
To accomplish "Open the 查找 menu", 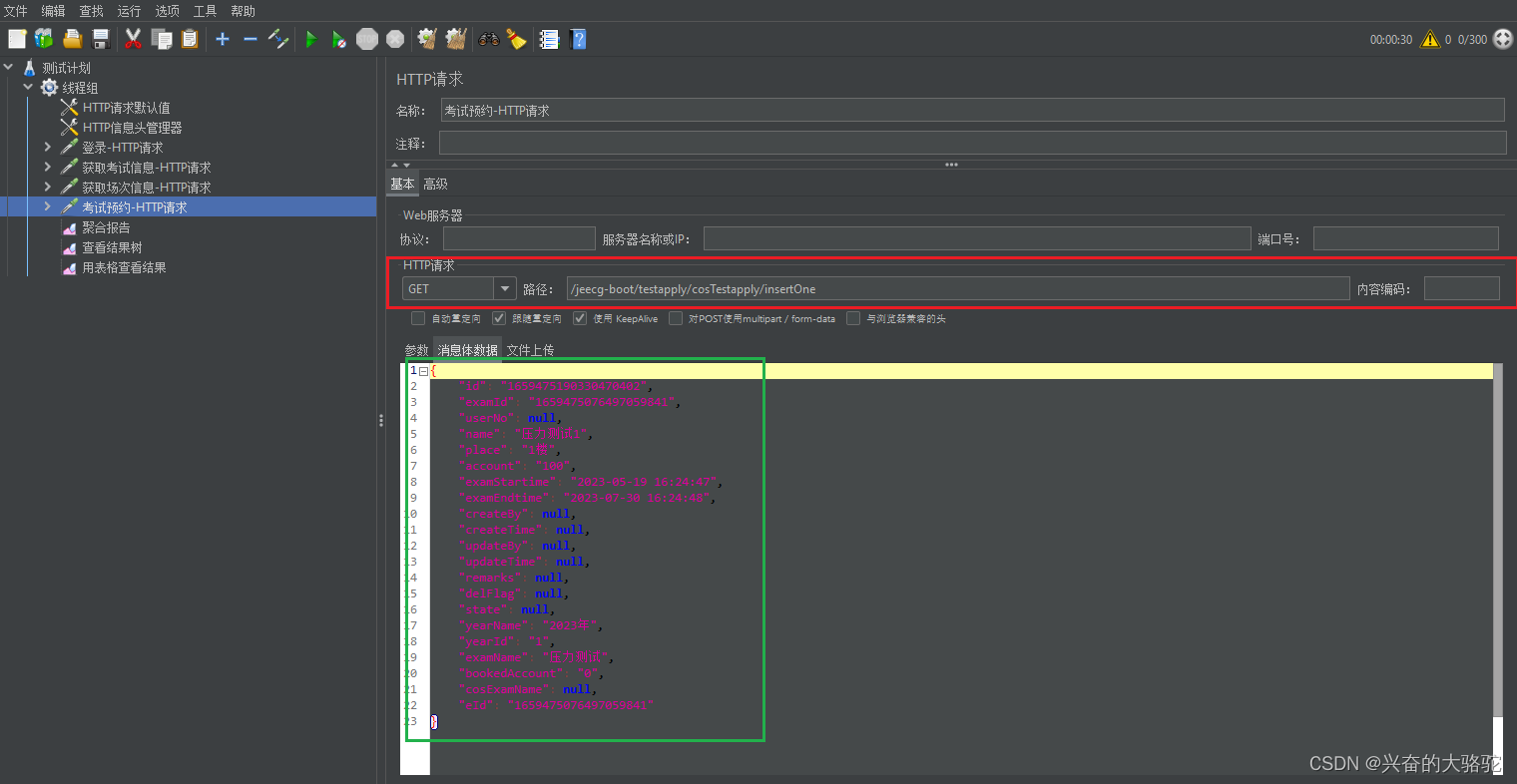I will pos(91,11).
